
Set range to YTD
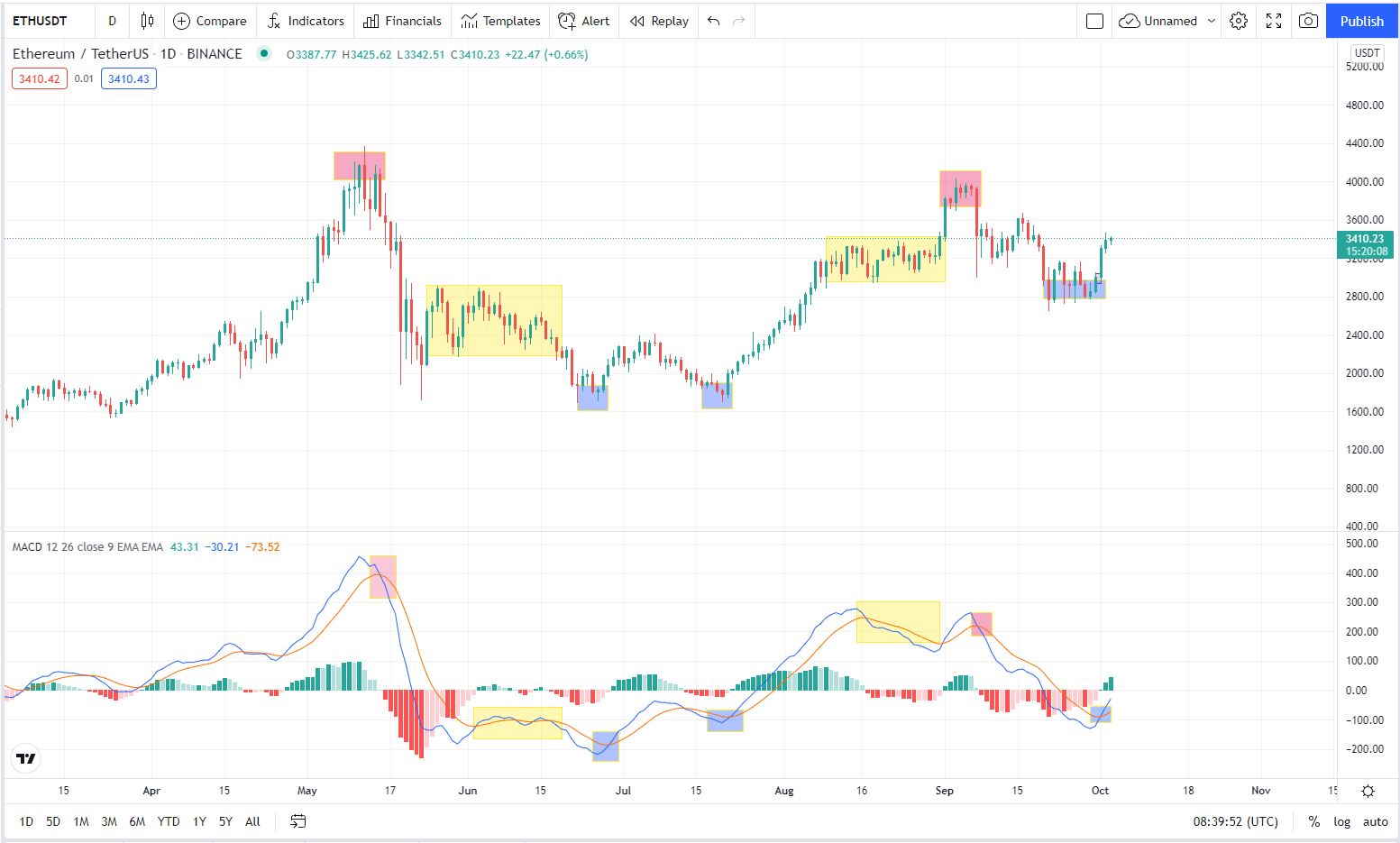pos(168,821)
